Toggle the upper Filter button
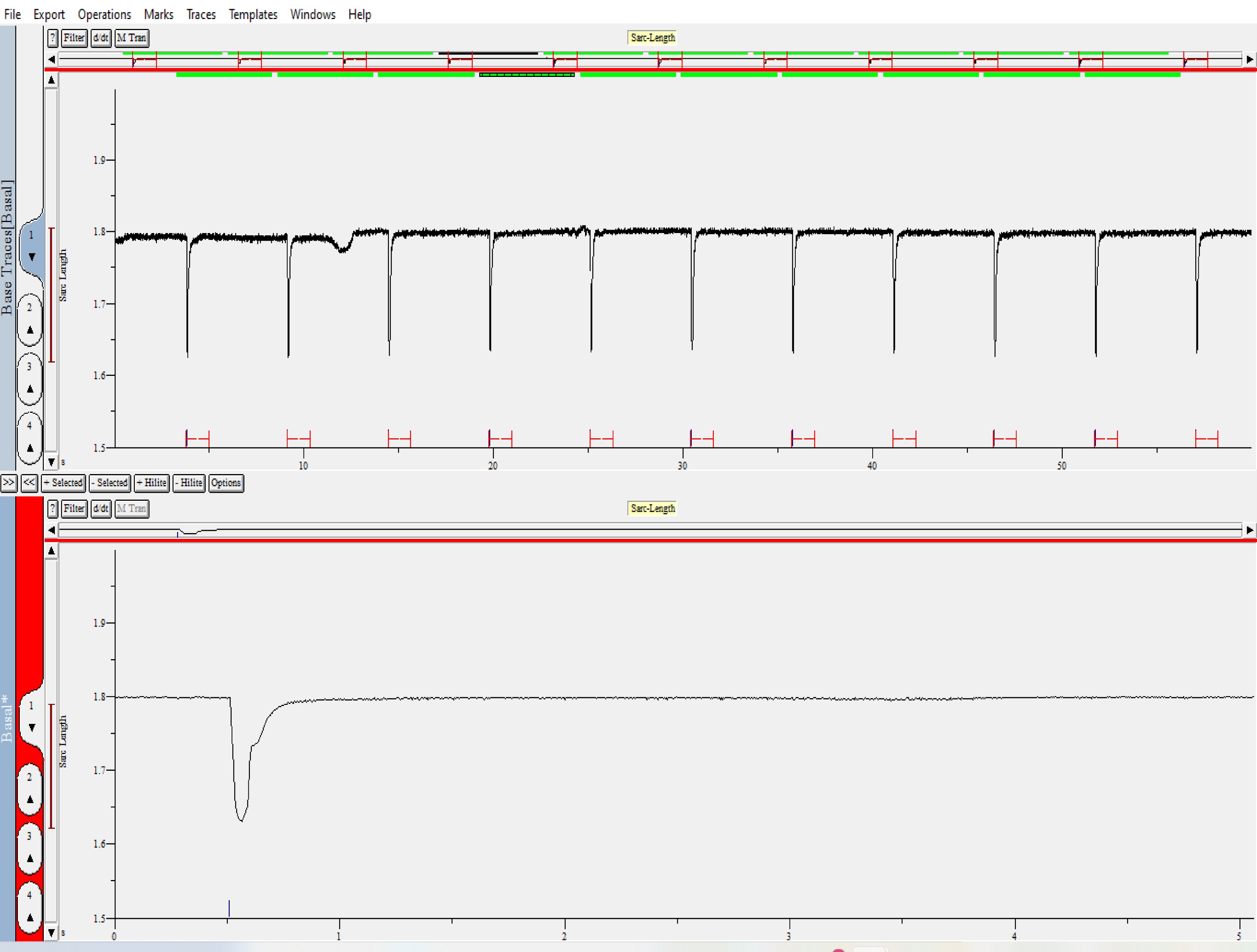Screen dimensions: 1257x952 pyautogui.click(x=74, y=38)
